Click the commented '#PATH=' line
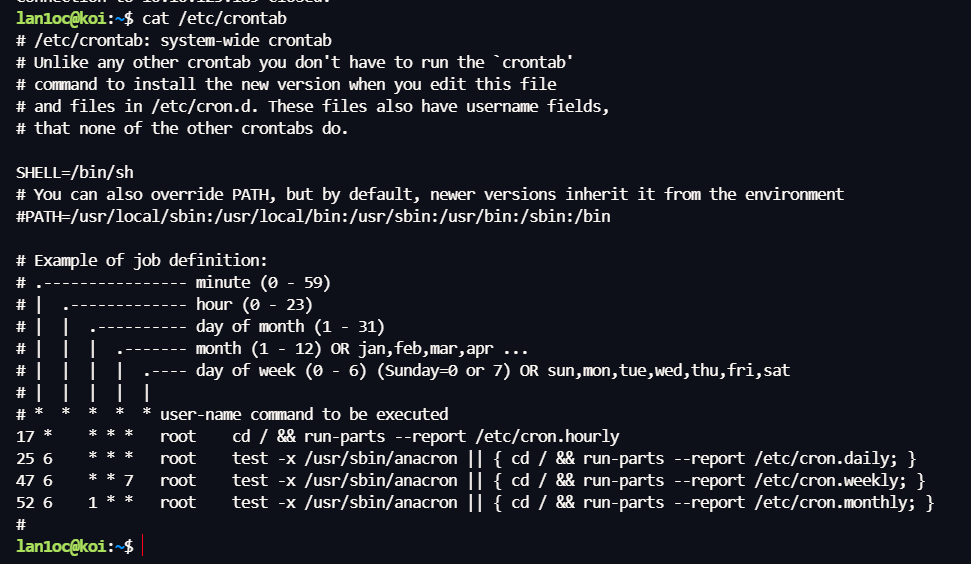The height and width of the screenshot is (564, 971). pyautogui.click(x=313, y=216)
